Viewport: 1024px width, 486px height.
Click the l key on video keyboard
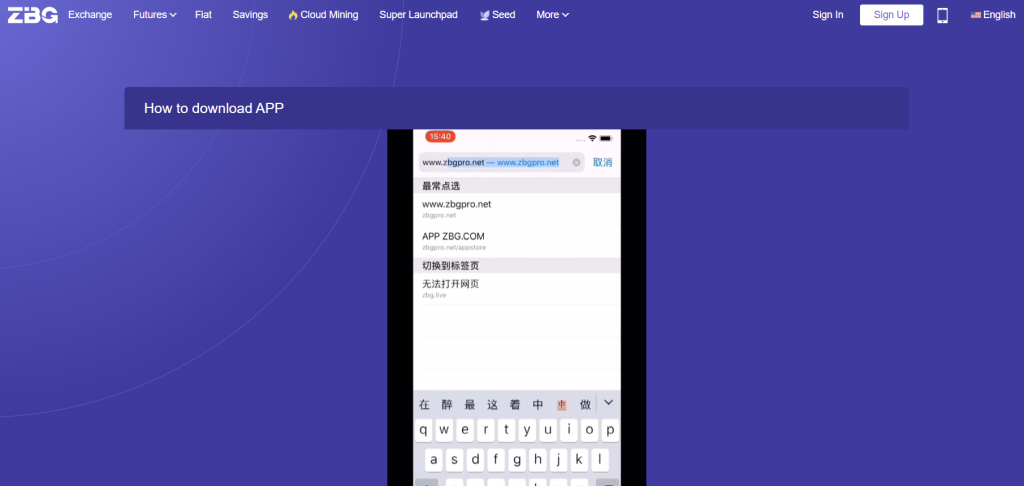600,459
